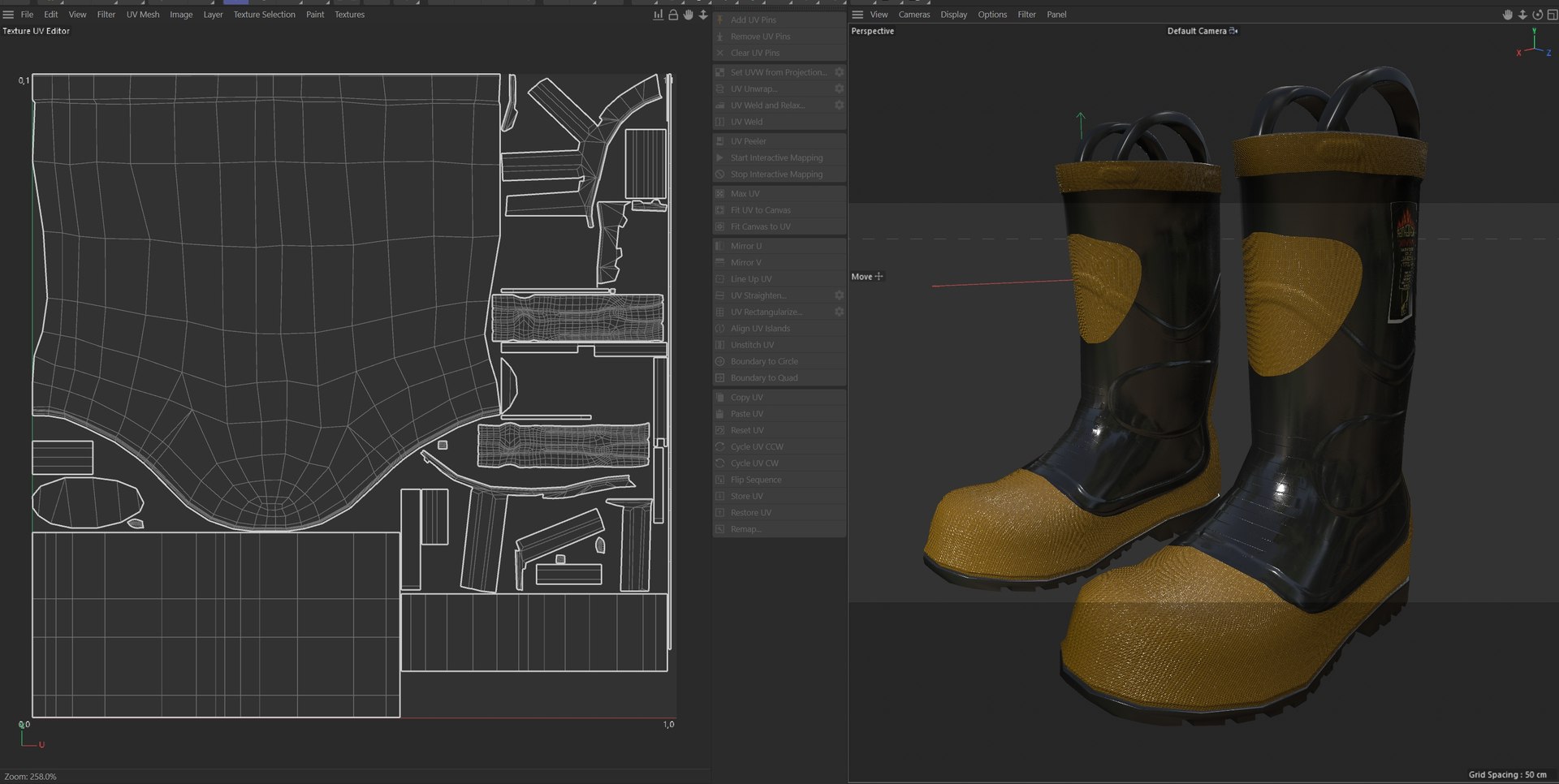Open options gear beside UV Unwrap

pos(839,88)
